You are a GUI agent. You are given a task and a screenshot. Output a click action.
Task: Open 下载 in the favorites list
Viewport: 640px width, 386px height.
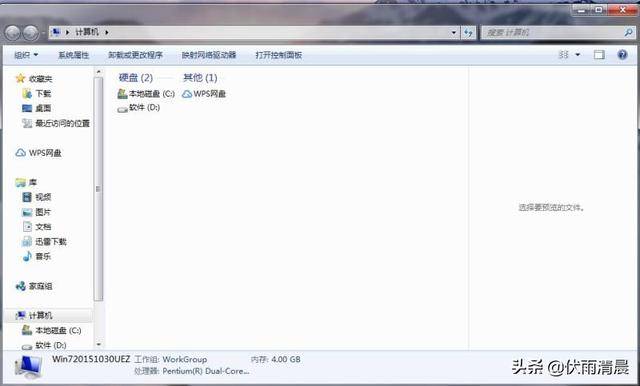43,94
